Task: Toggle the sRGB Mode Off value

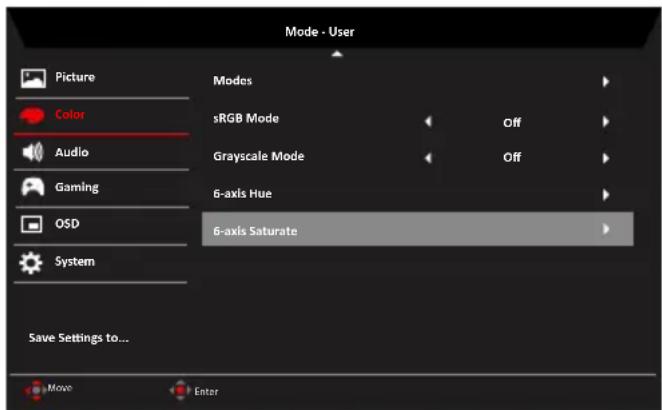Action: (512, 123)
